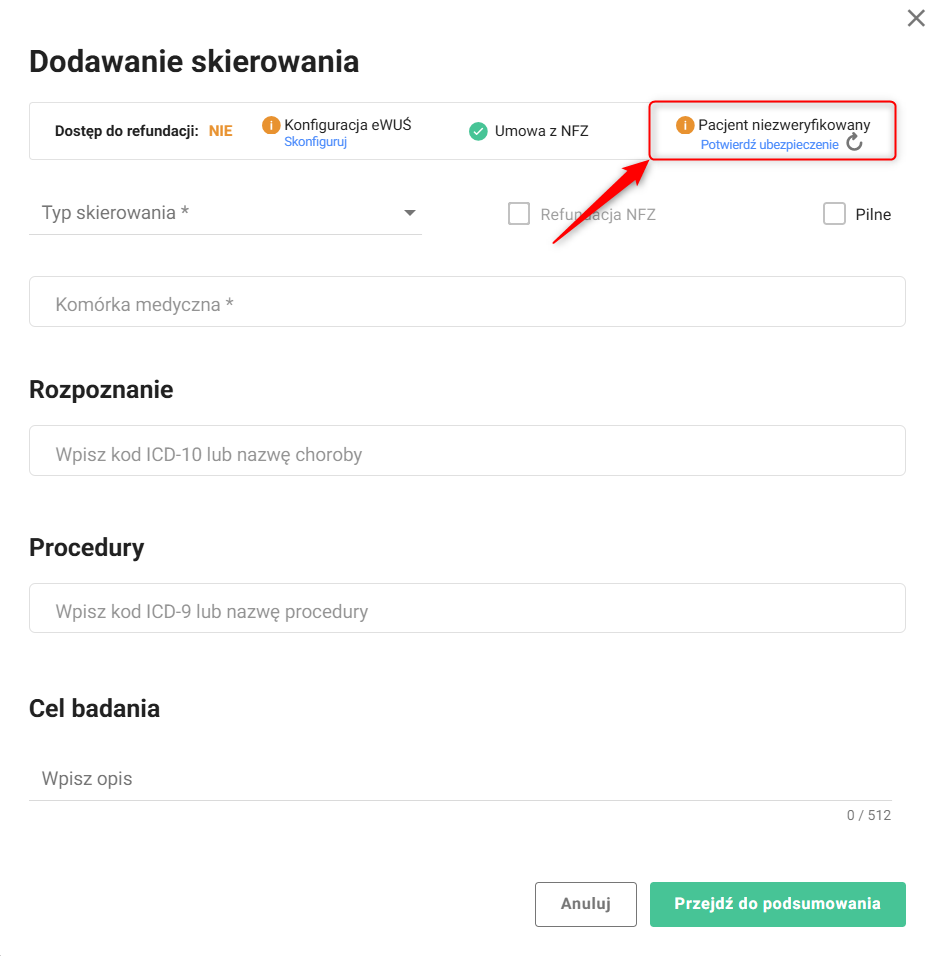934x956 pixels.
Task: Click the refresh insurance verification icon
Action: click(854, 143)
